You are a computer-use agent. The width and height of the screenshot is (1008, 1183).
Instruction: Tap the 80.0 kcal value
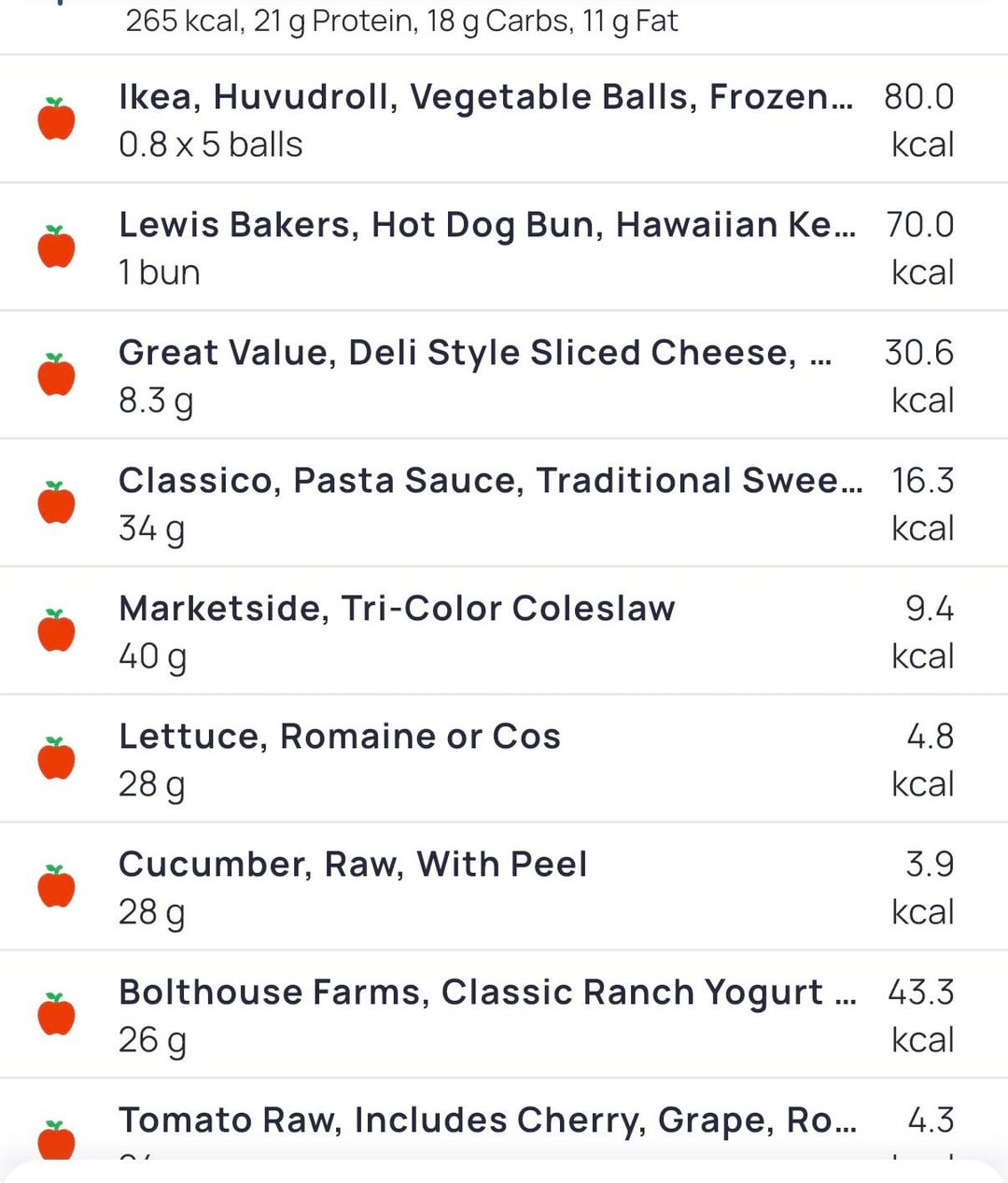pos(919,97)
